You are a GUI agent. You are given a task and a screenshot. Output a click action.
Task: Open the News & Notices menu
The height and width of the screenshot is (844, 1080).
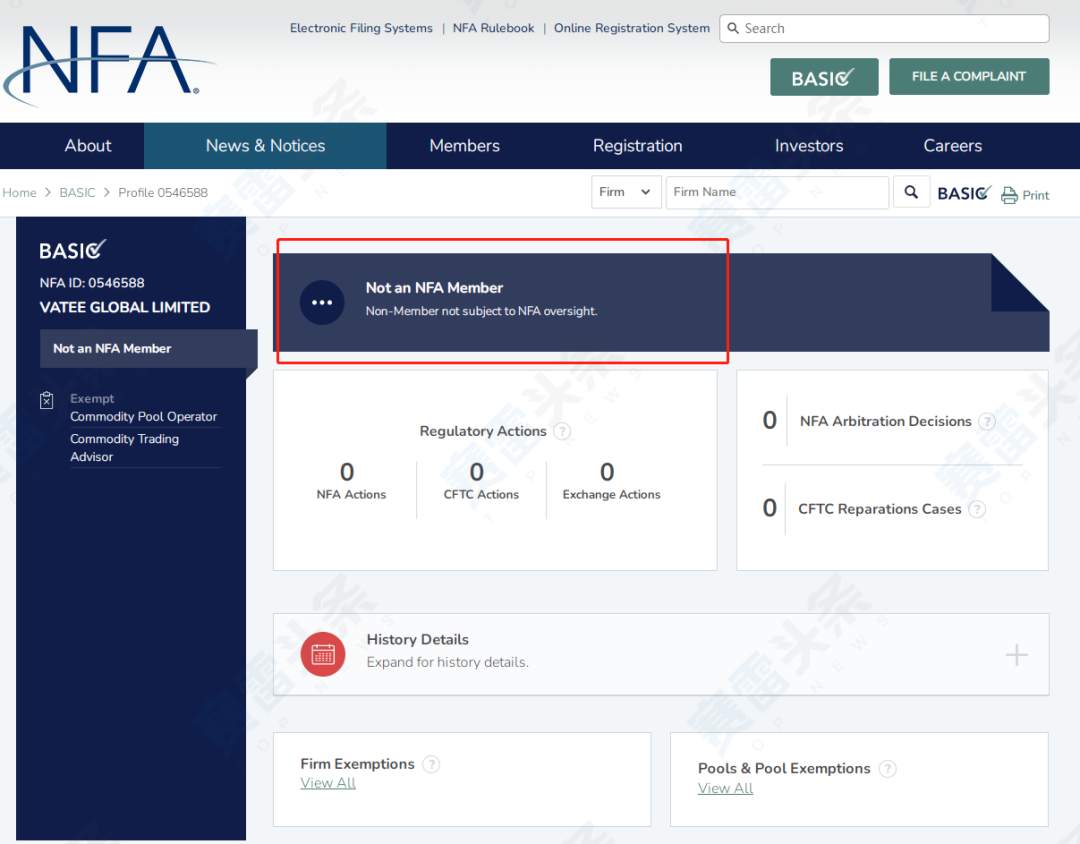coord(265,145)
